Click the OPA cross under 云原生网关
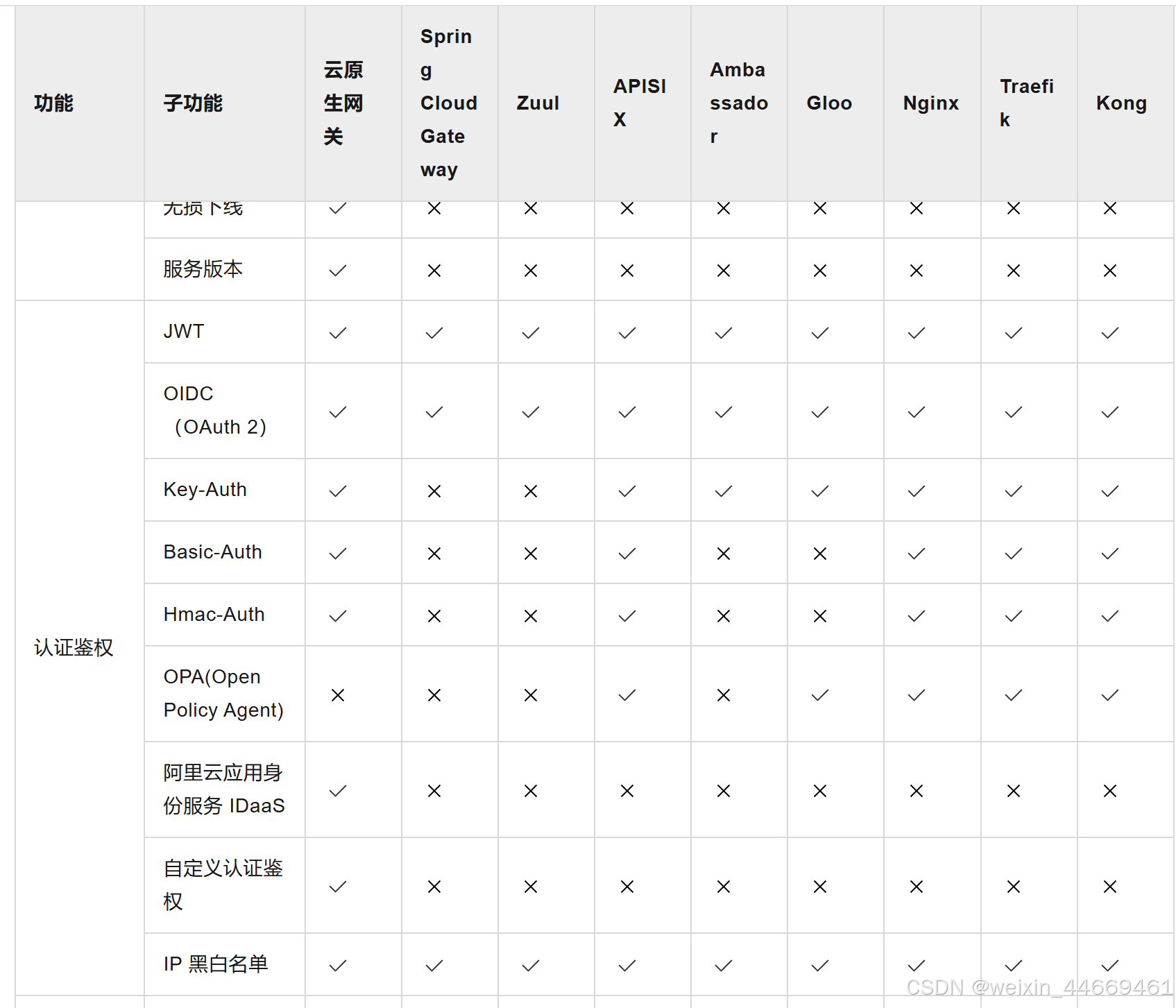Screen dimensions: 1176x1008 tap(338, 695)
